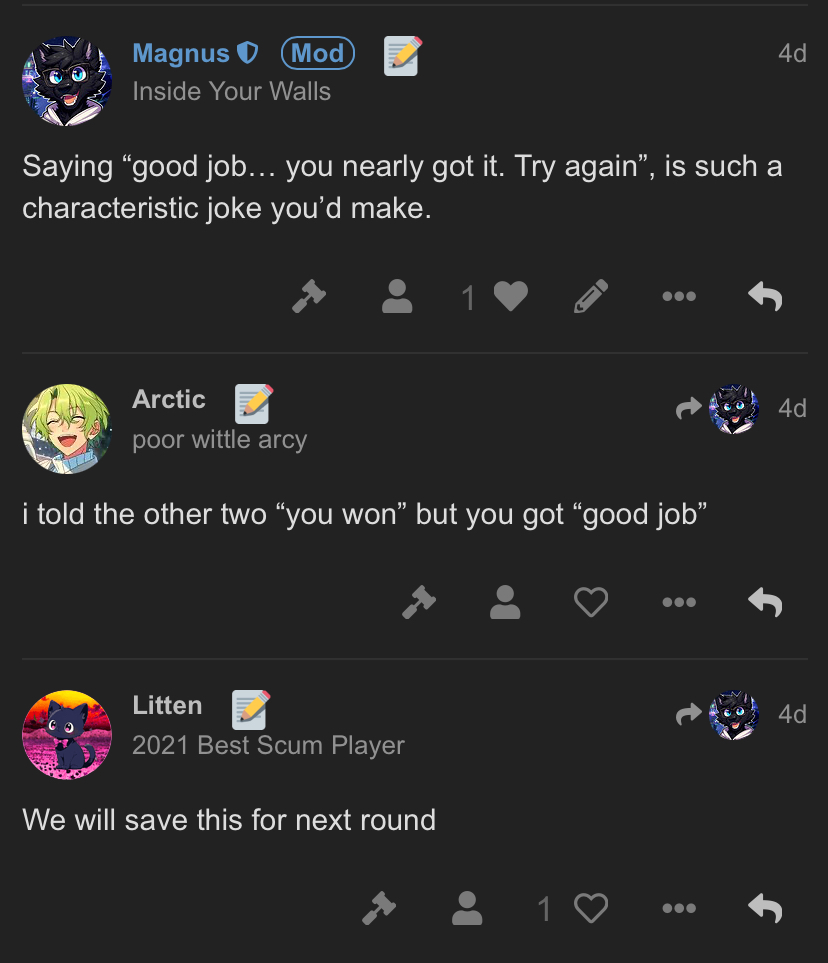
Task: Expand more actions on Litten's post
Action: tap(679, 908)
